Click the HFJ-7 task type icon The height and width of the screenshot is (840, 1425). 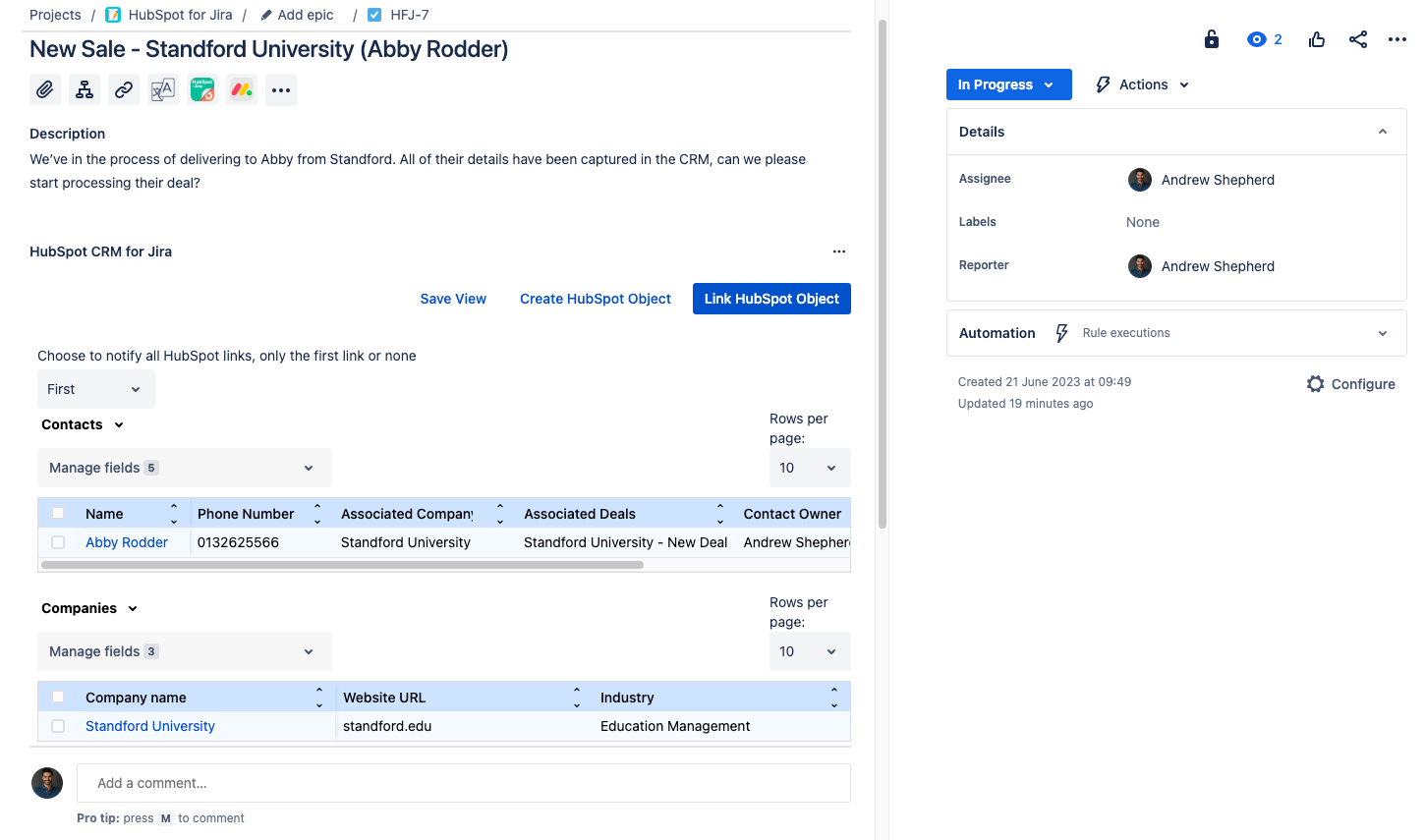coord(374,15)
